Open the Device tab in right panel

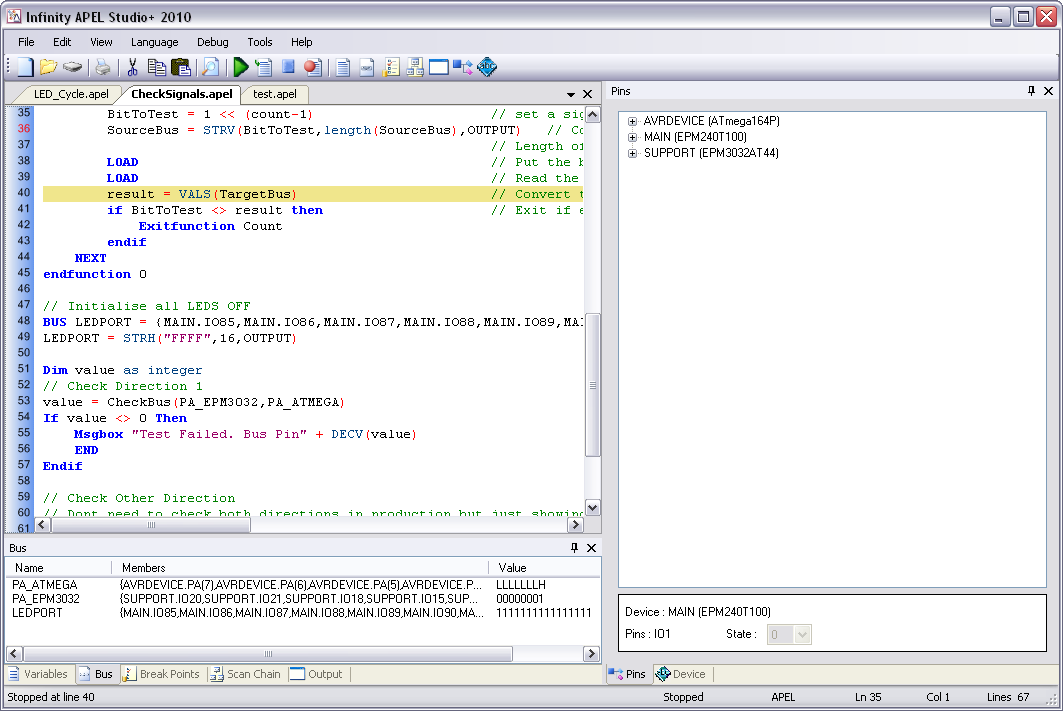(681, 674)
